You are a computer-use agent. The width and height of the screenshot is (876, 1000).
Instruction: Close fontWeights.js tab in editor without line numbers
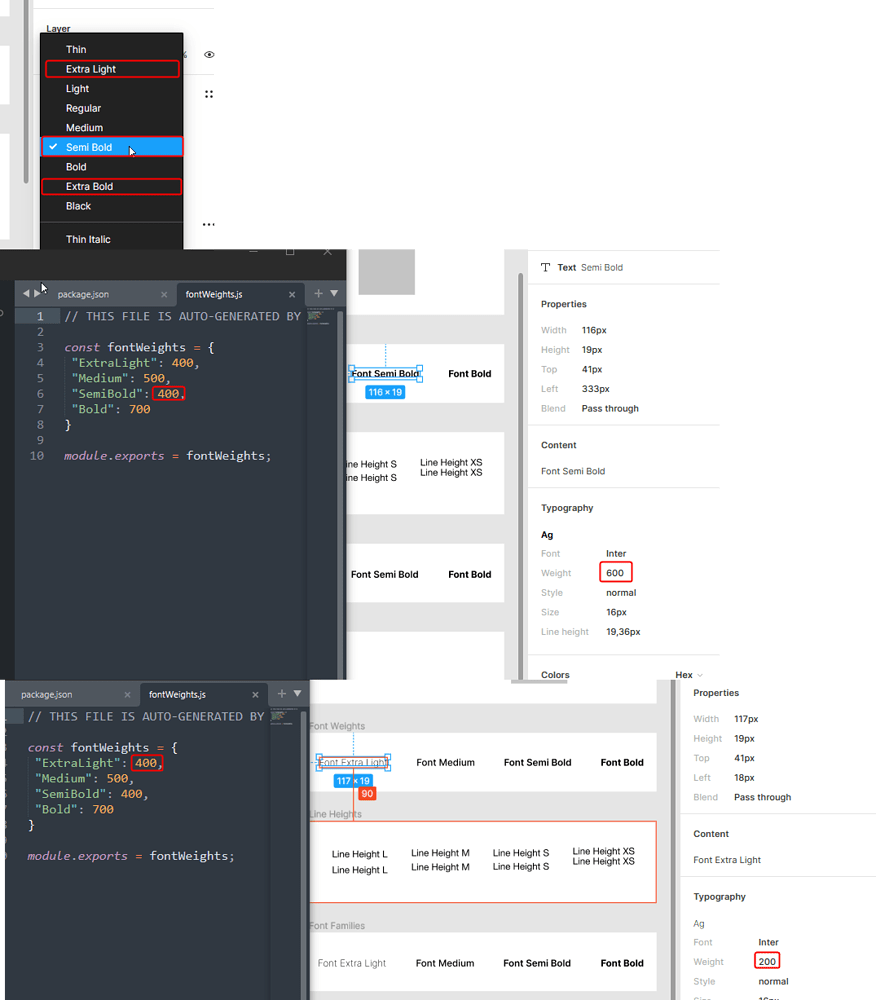tap(256, 695)
